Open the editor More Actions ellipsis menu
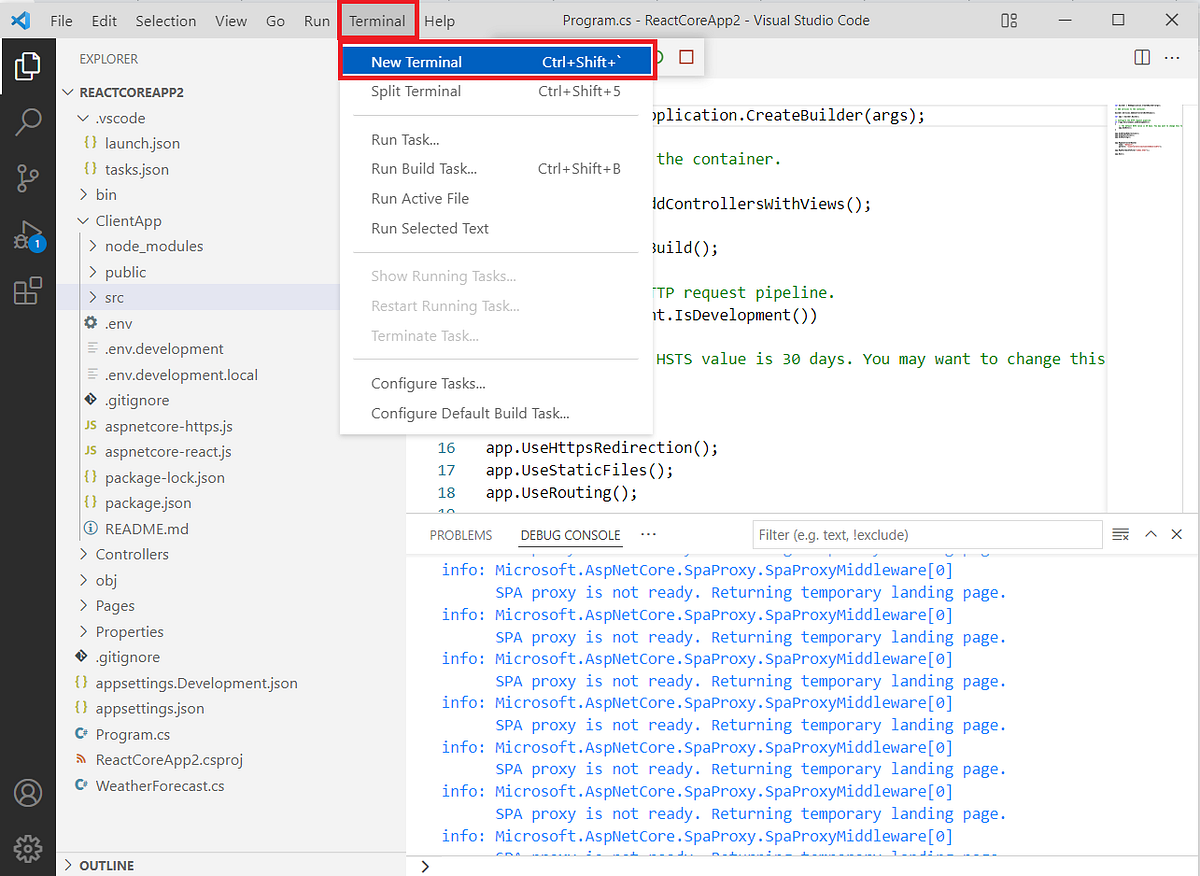 pos(1172,57)
